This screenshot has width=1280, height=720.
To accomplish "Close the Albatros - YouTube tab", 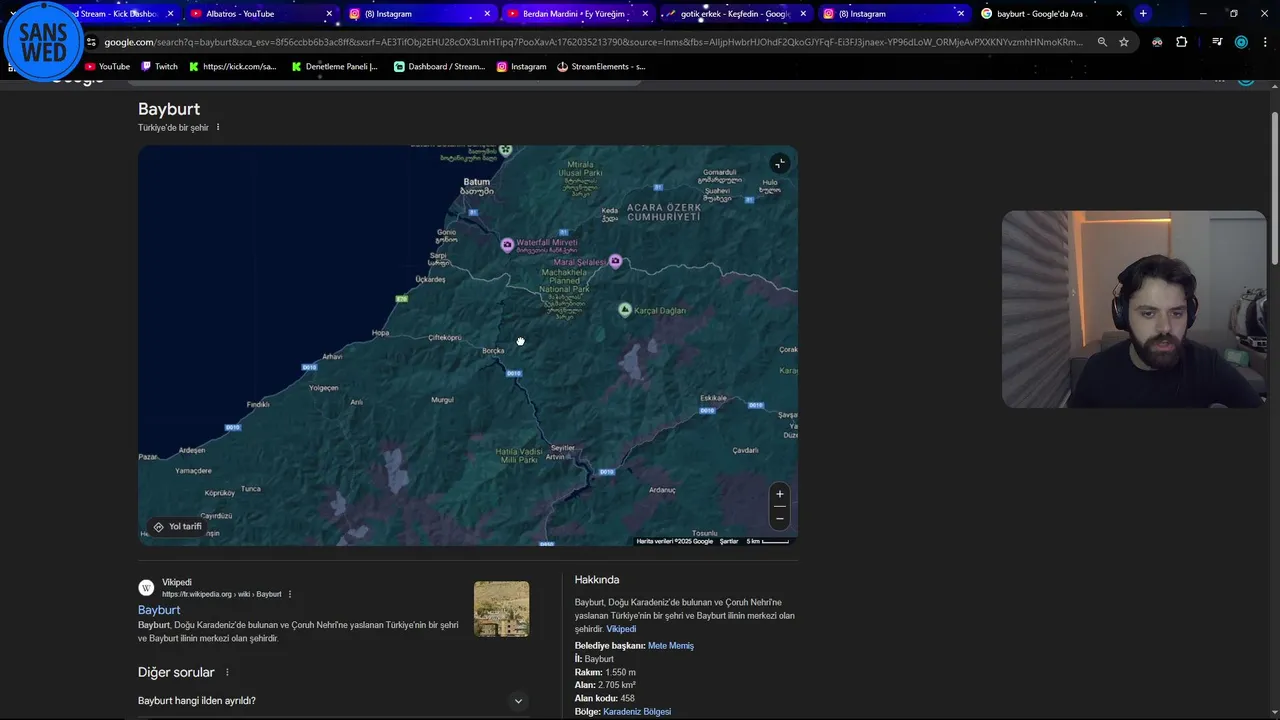I will (329, 14).
